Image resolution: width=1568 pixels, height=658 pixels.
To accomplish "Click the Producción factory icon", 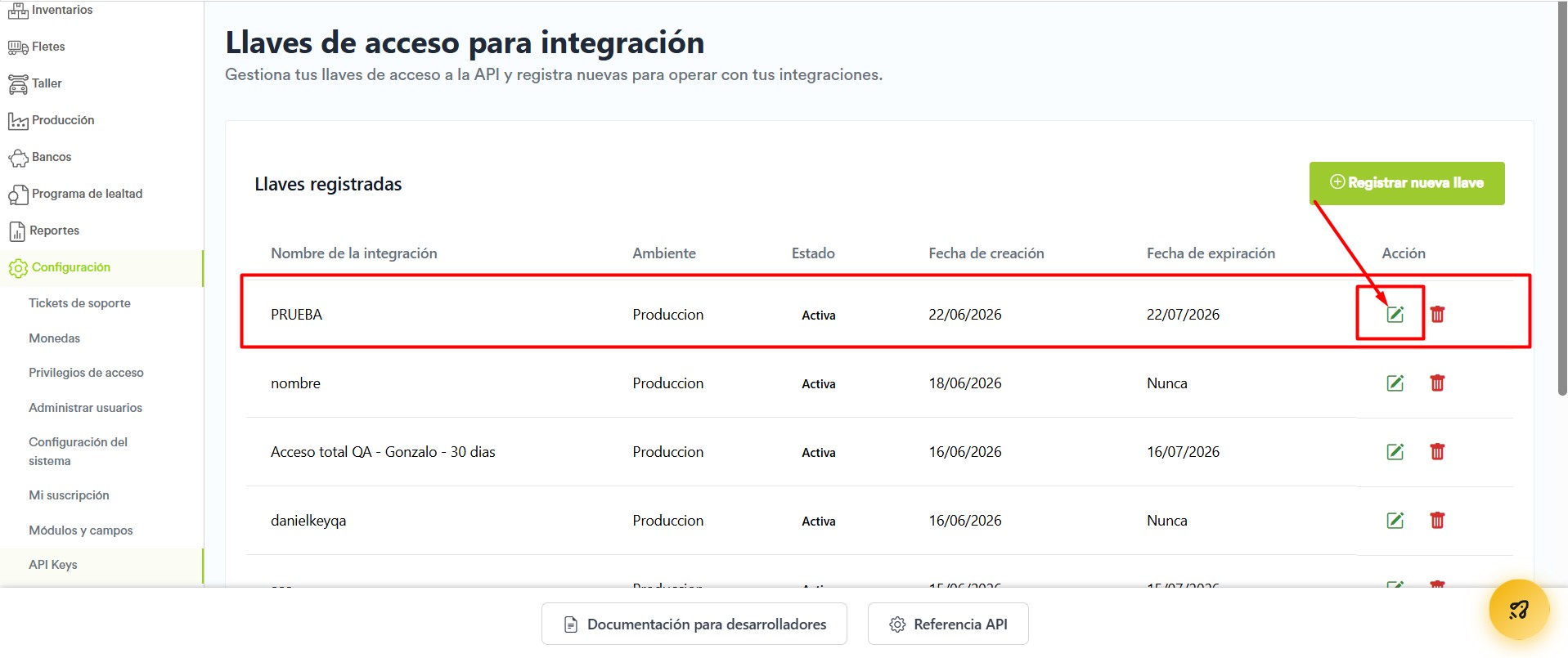I will pos(17,121).
